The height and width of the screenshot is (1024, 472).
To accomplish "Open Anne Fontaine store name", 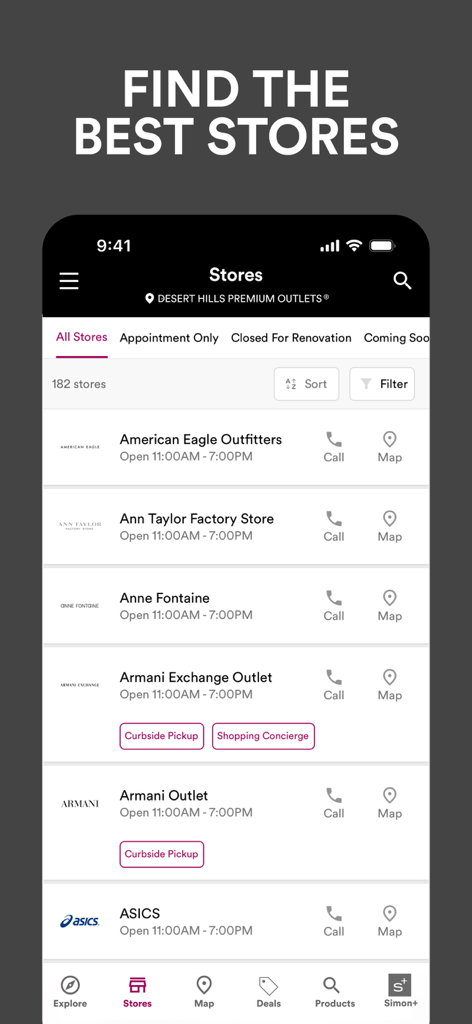I will click(x=165, y=598).
